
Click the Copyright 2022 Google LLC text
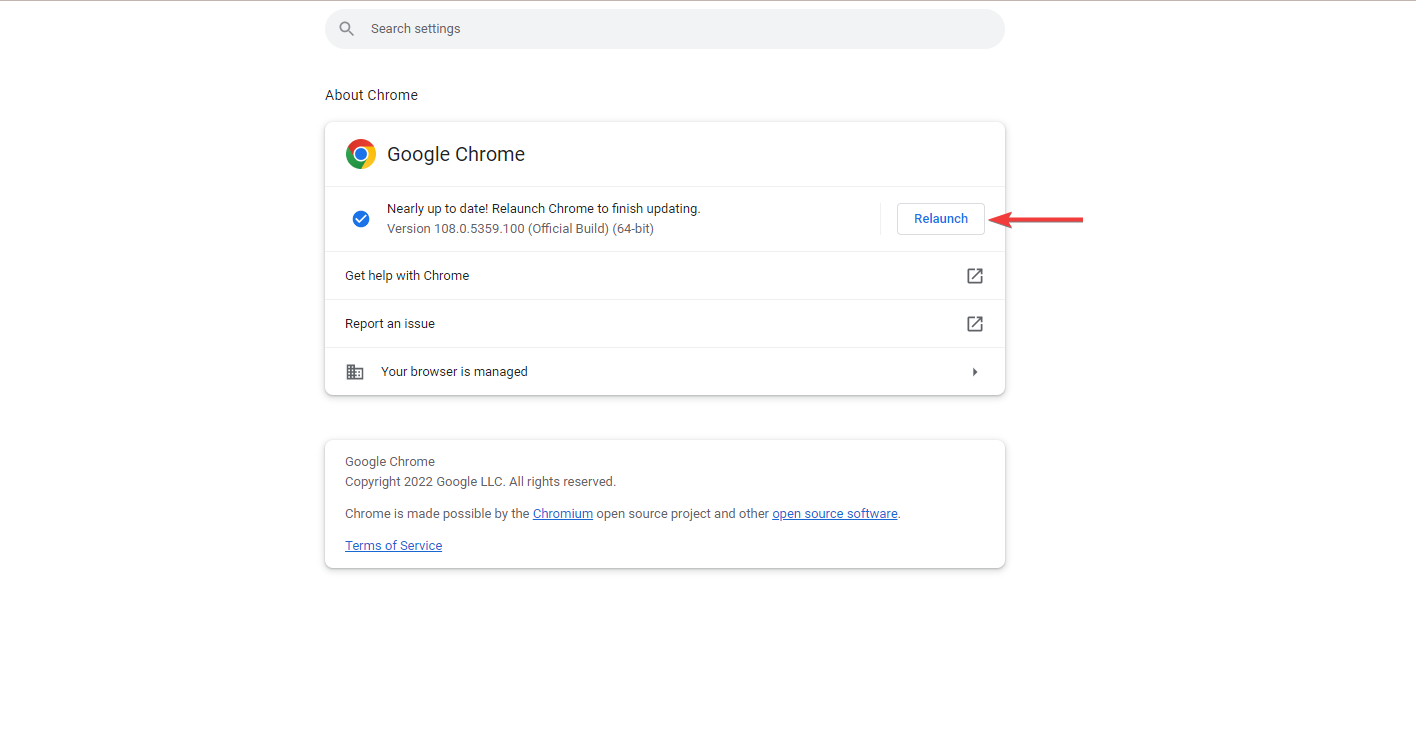480,482
